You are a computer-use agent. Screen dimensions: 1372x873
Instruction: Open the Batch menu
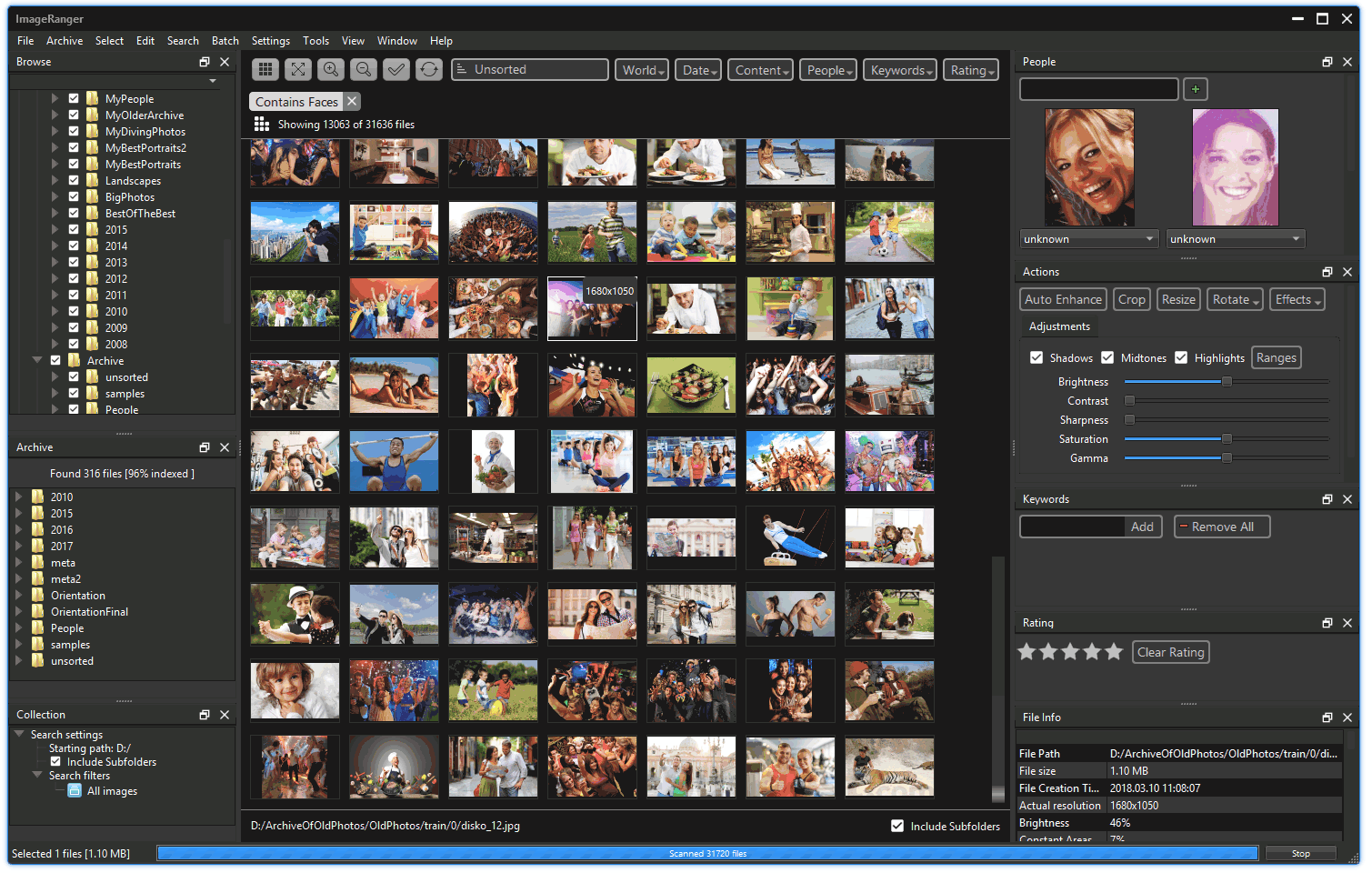tap(225, 40)
